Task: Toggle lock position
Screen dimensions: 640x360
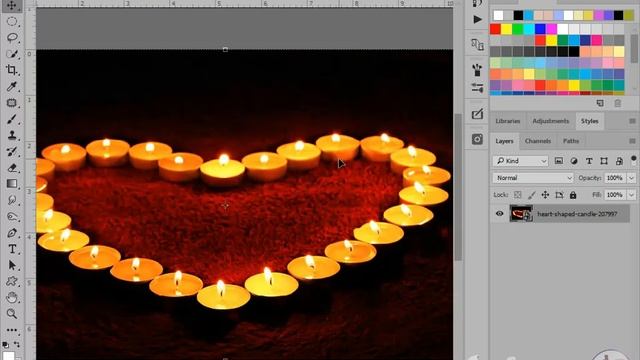Action: [x=545, y=195]
